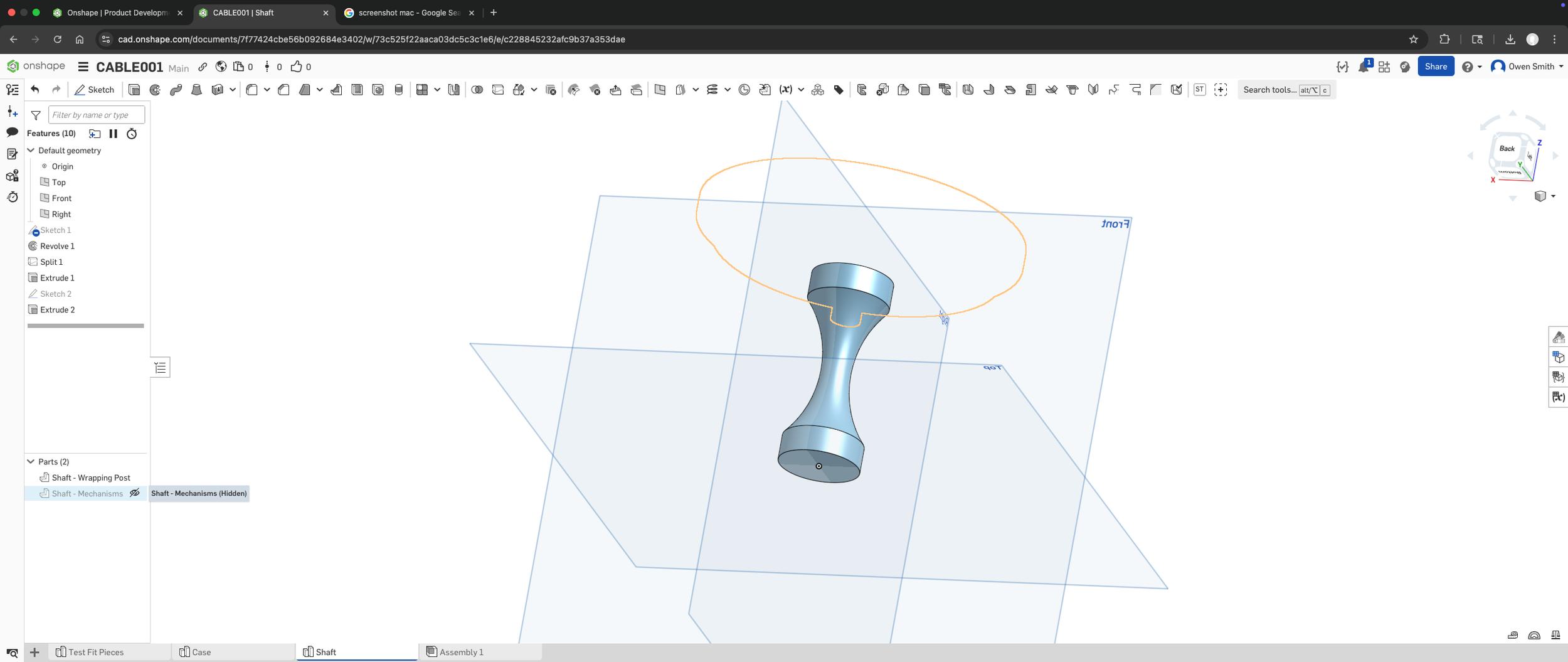Toggle the feature list panel icon
The image size is (1568, 662).
pyautogui.click(x=13, y=90)
